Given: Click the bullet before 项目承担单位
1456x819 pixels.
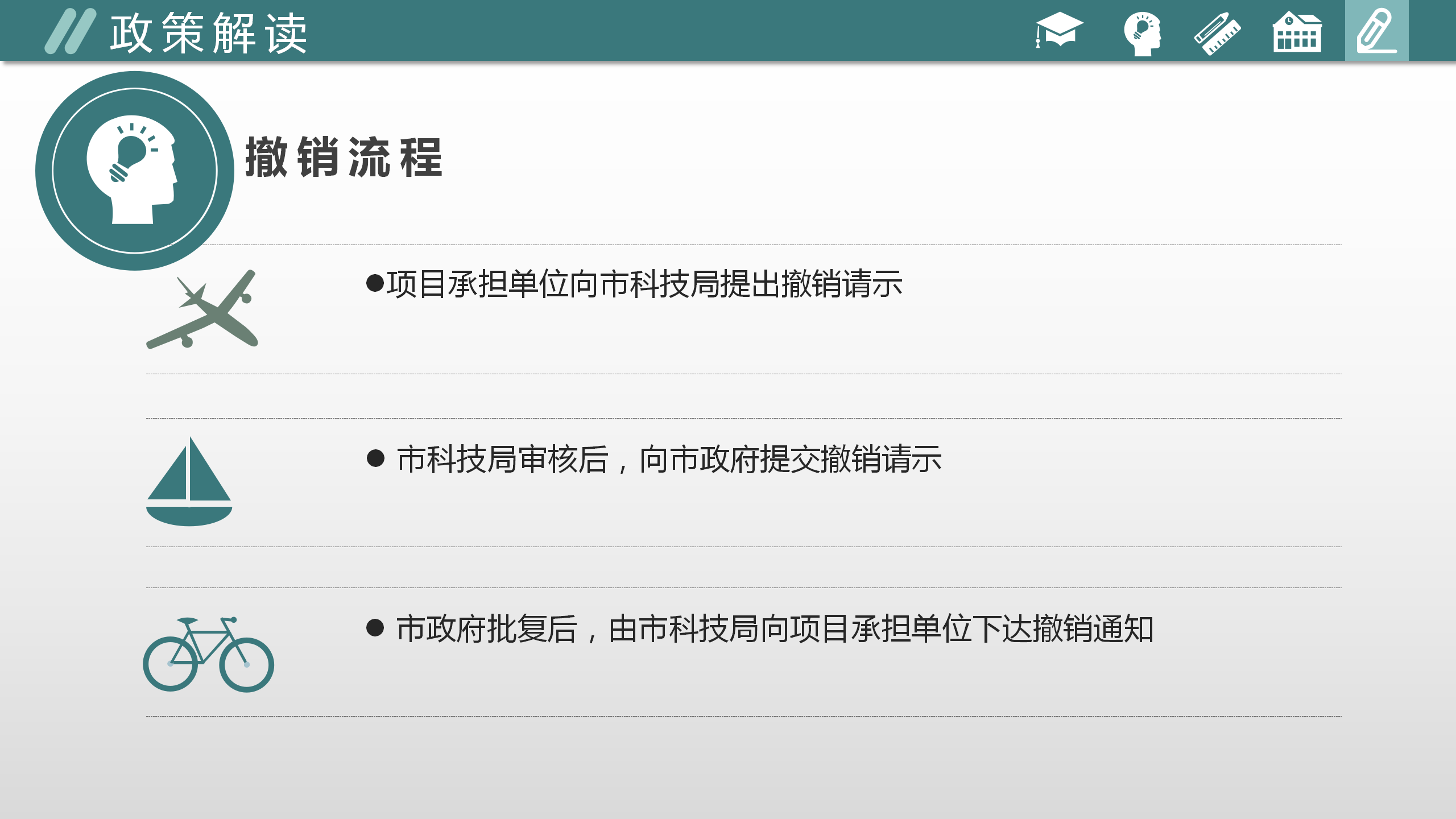Looking at the screenshot, I should 375,283.
